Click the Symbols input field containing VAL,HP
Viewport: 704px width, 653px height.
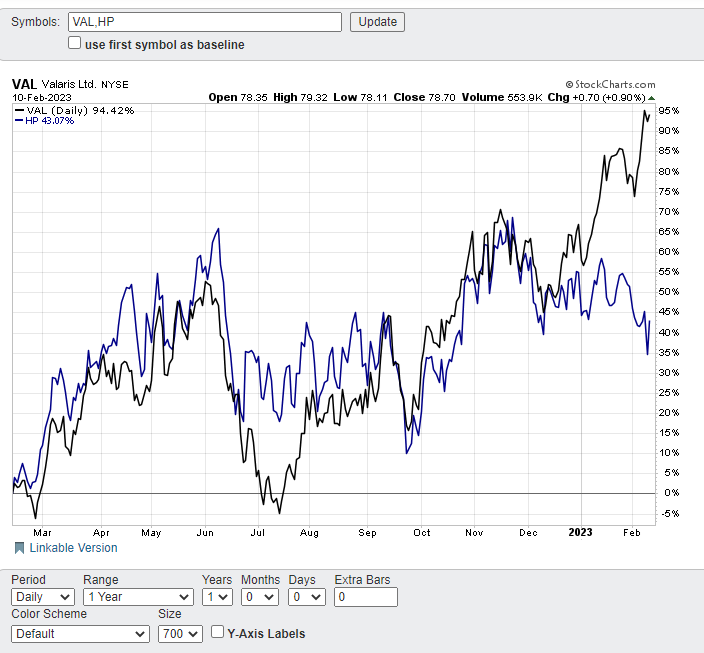205,22
